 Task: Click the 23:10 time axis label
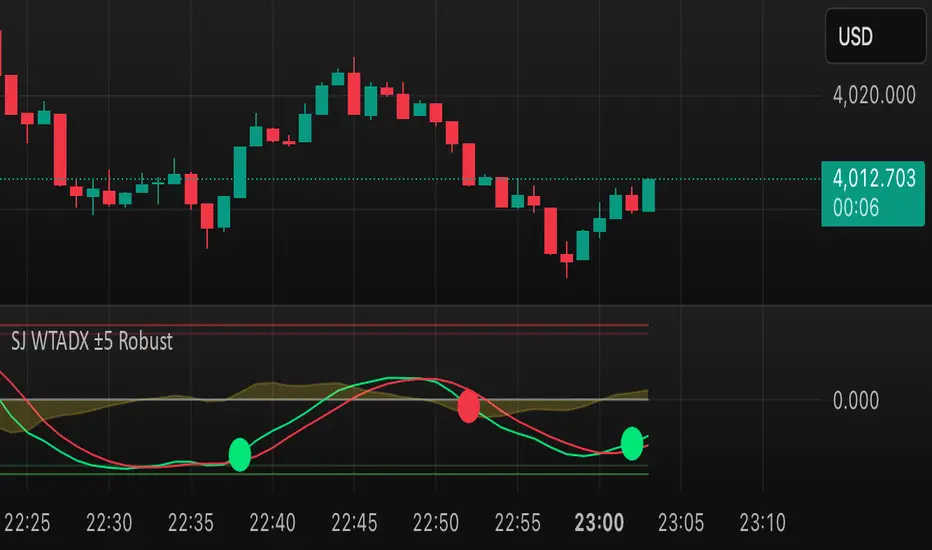click(x=763, y=523)
